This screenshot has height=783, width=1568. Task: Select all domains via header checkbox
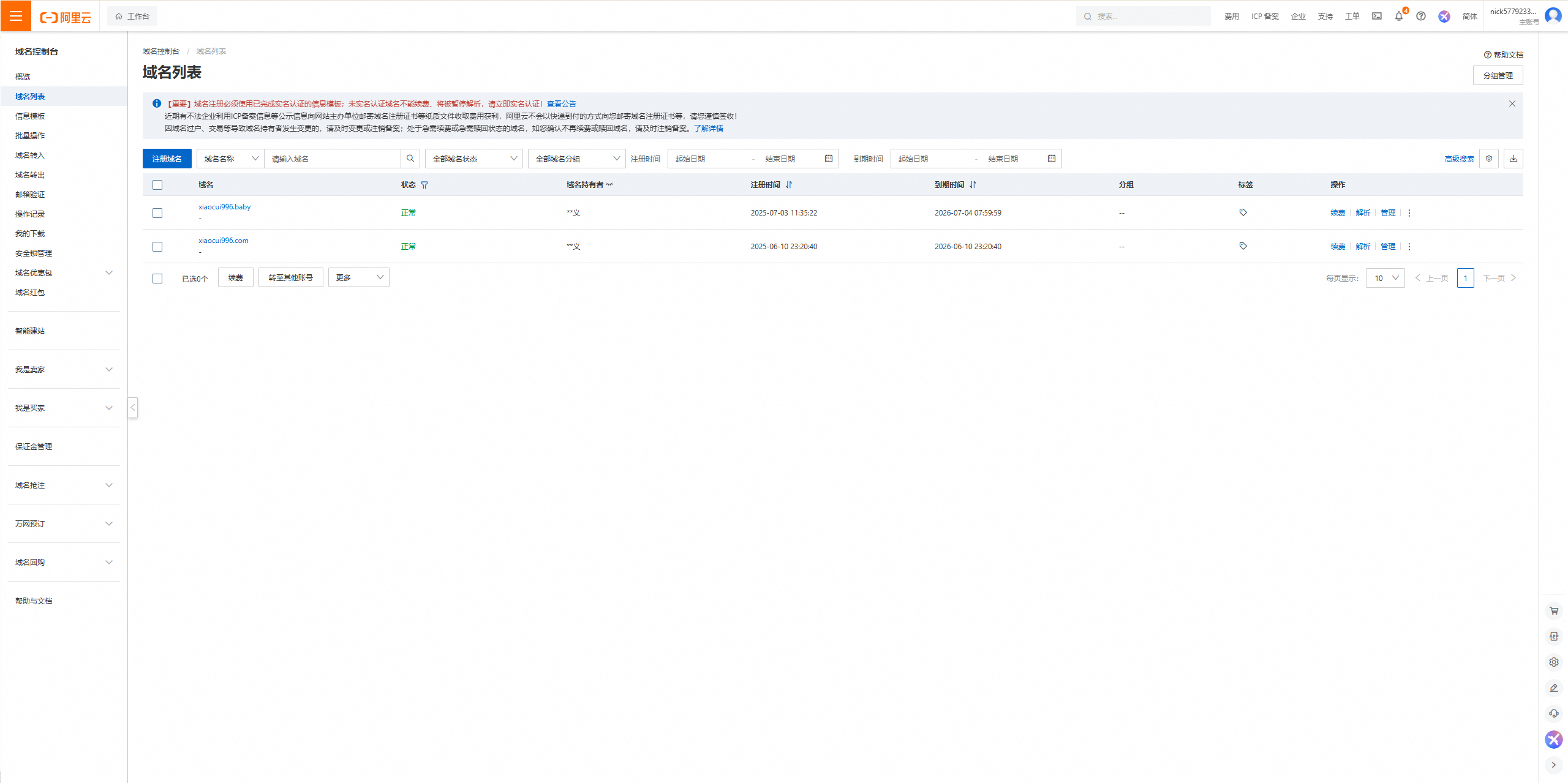[x=157, y=184]
